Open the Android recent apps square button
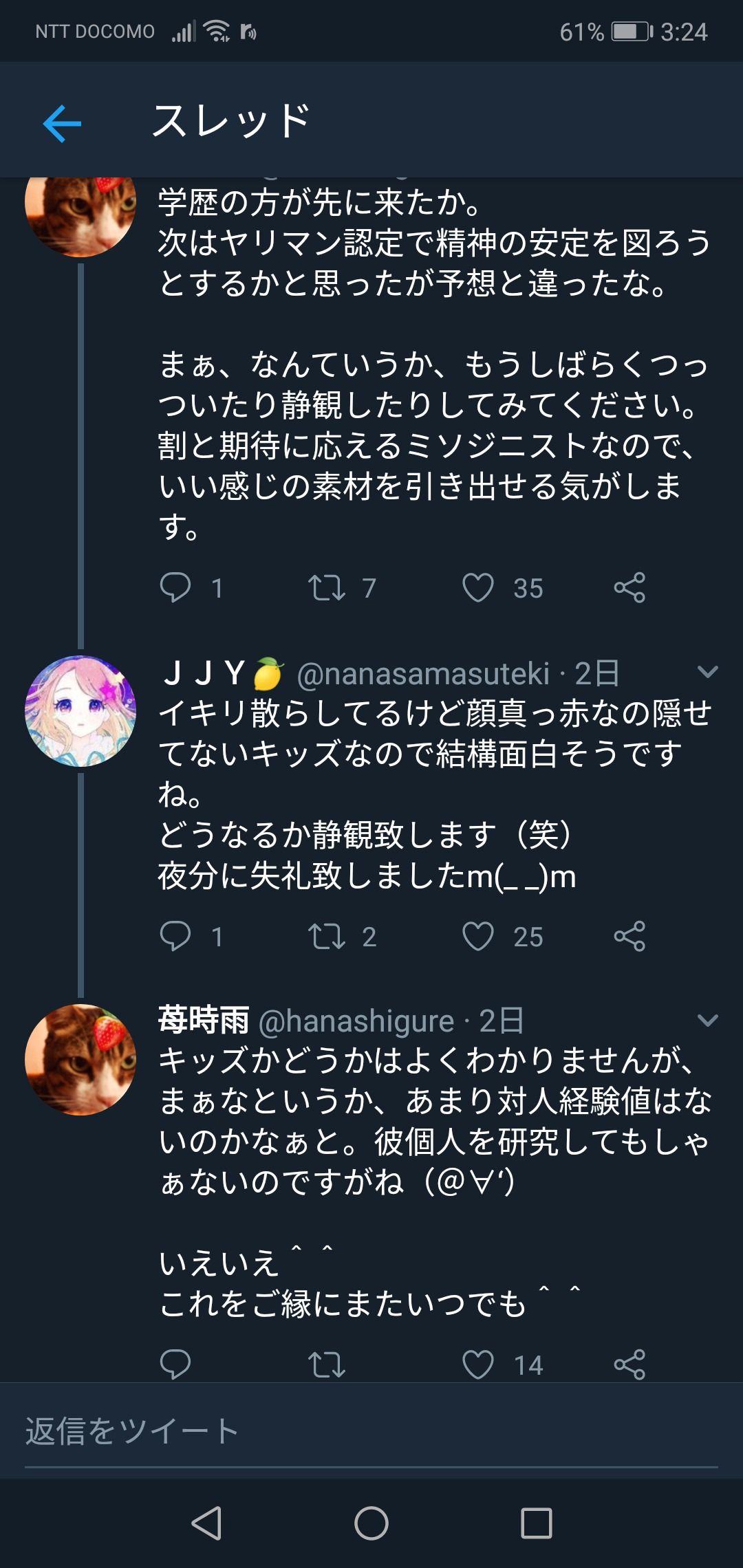 point(537,1523)
